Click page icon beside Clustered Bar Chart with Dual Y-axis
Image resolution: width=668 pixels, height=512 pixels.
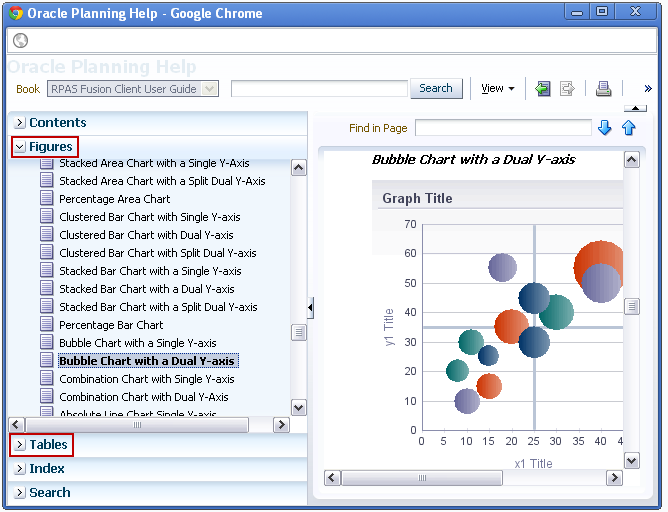point(47,235)
